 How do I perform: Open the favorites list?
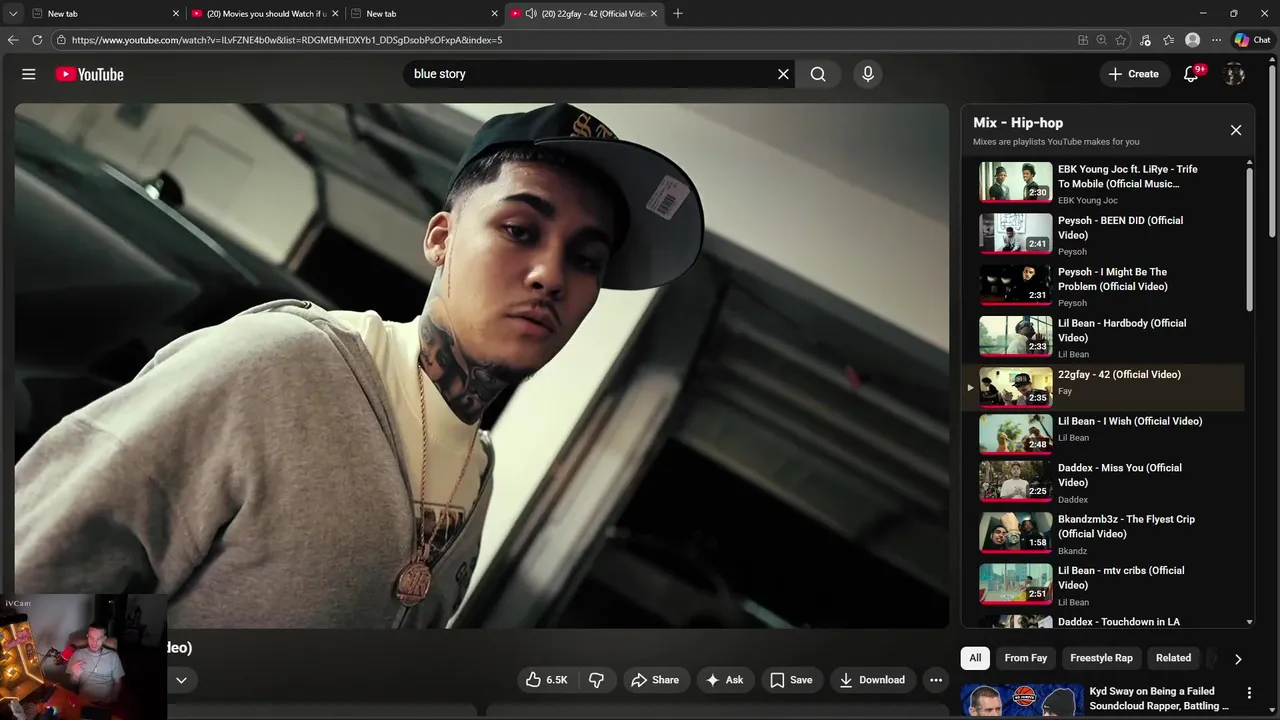[1168, 40]
